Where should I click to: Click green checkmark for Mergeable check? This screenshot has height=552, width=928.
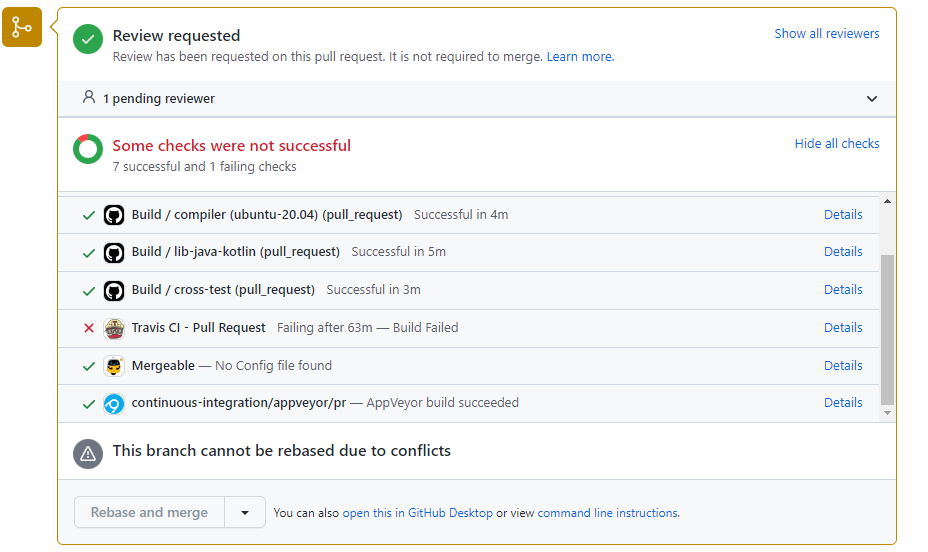pos(89,366)
